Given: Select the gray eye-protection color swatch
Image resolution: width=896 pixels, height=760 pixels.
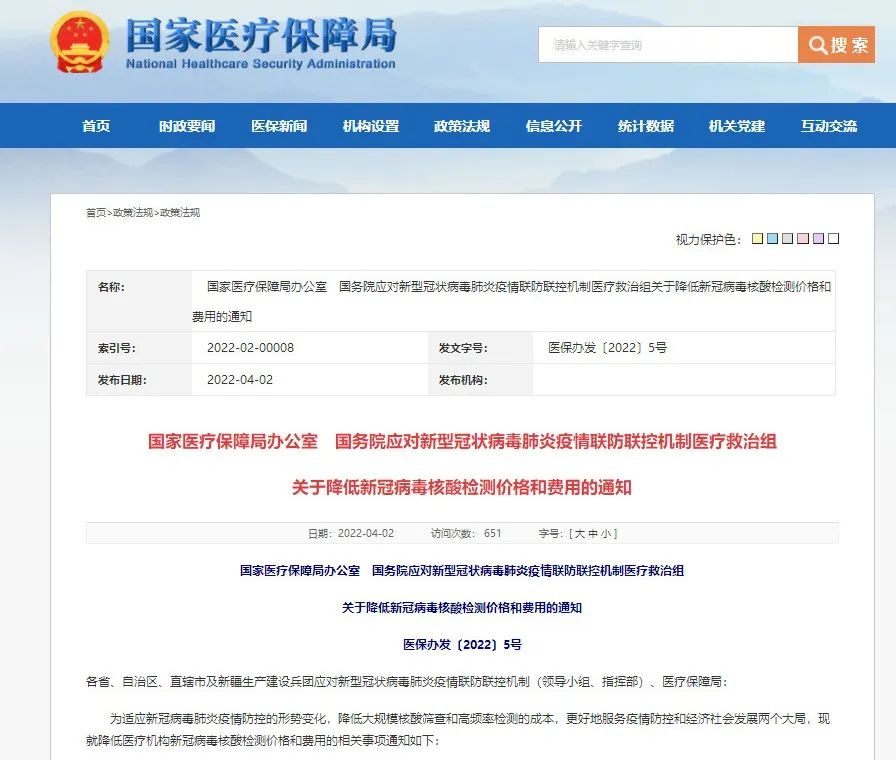Looking at the screenshot, I should pos(787,238).
